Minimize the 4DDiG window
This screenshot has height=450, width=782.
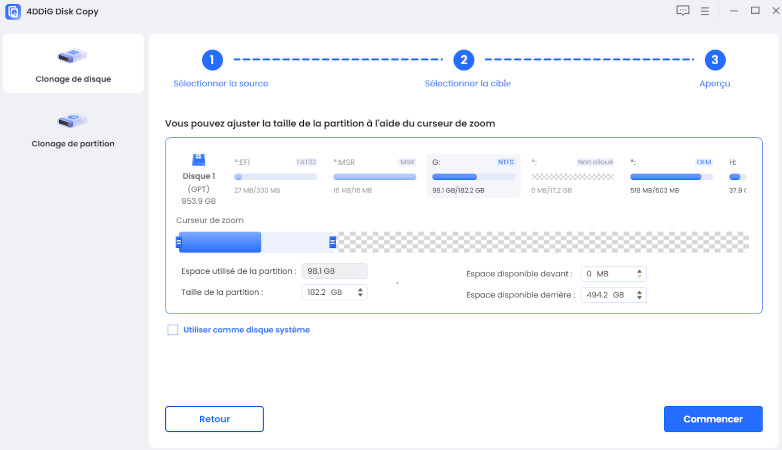(x=734, y=10)
